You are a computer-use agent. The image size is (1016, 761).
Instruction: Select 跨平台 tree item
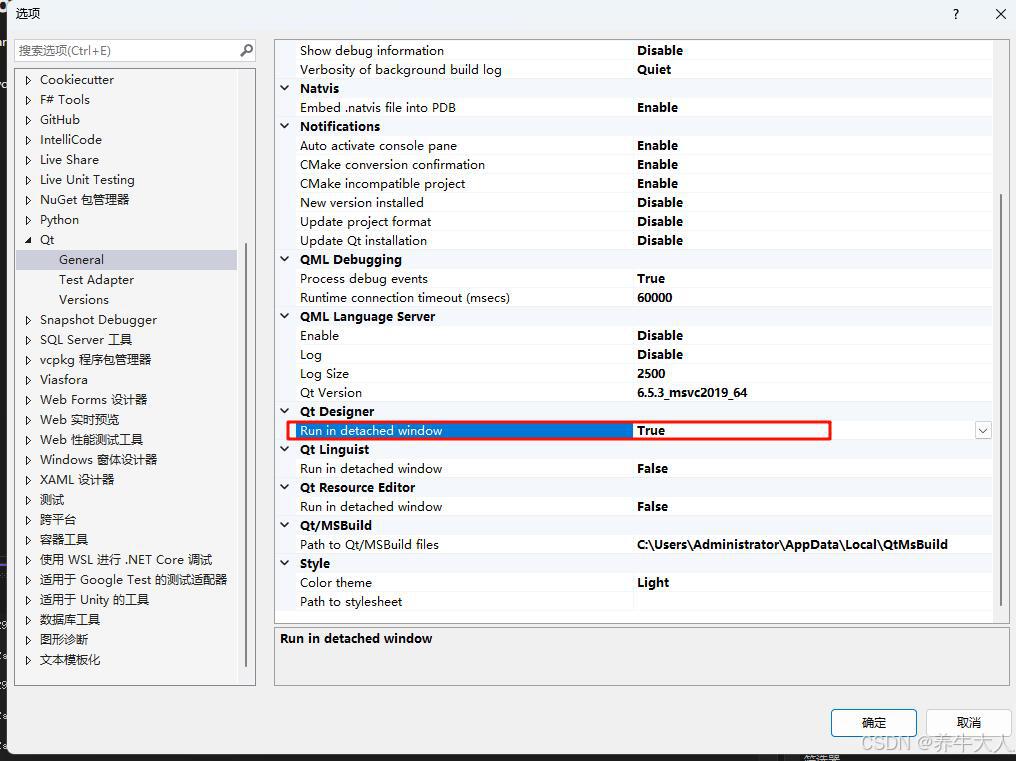tap(58, 521)
